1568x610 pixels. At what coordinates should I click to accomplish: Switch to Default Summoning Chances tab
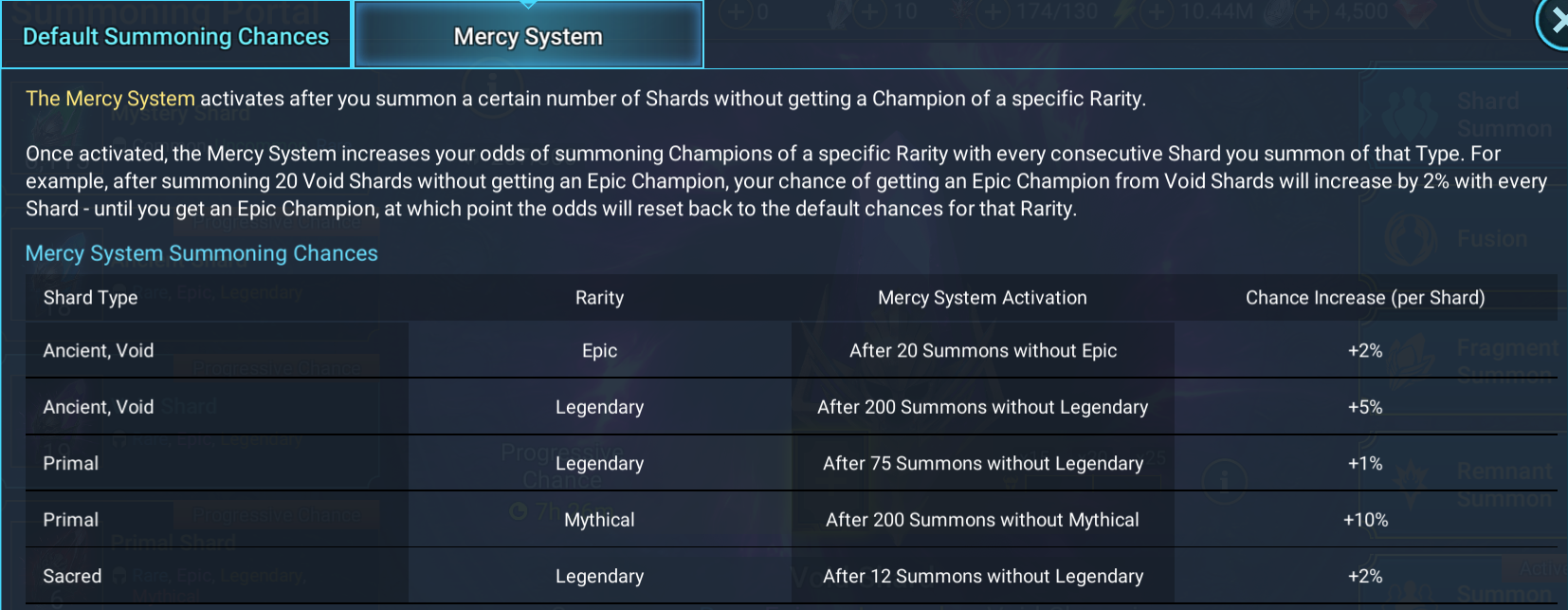coord(176,36)
